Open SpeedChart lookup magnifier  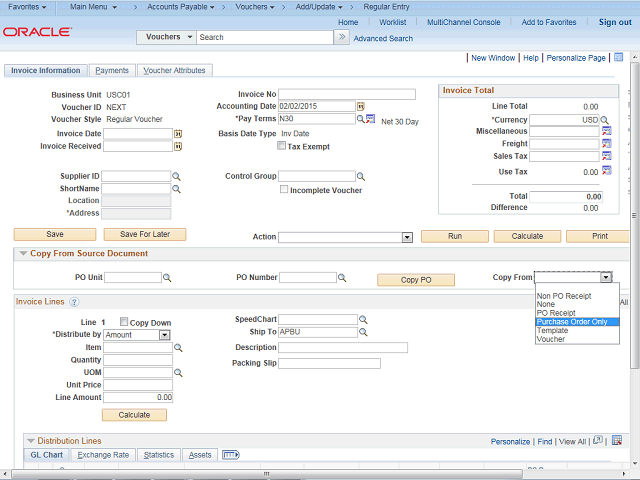(363, 320)
